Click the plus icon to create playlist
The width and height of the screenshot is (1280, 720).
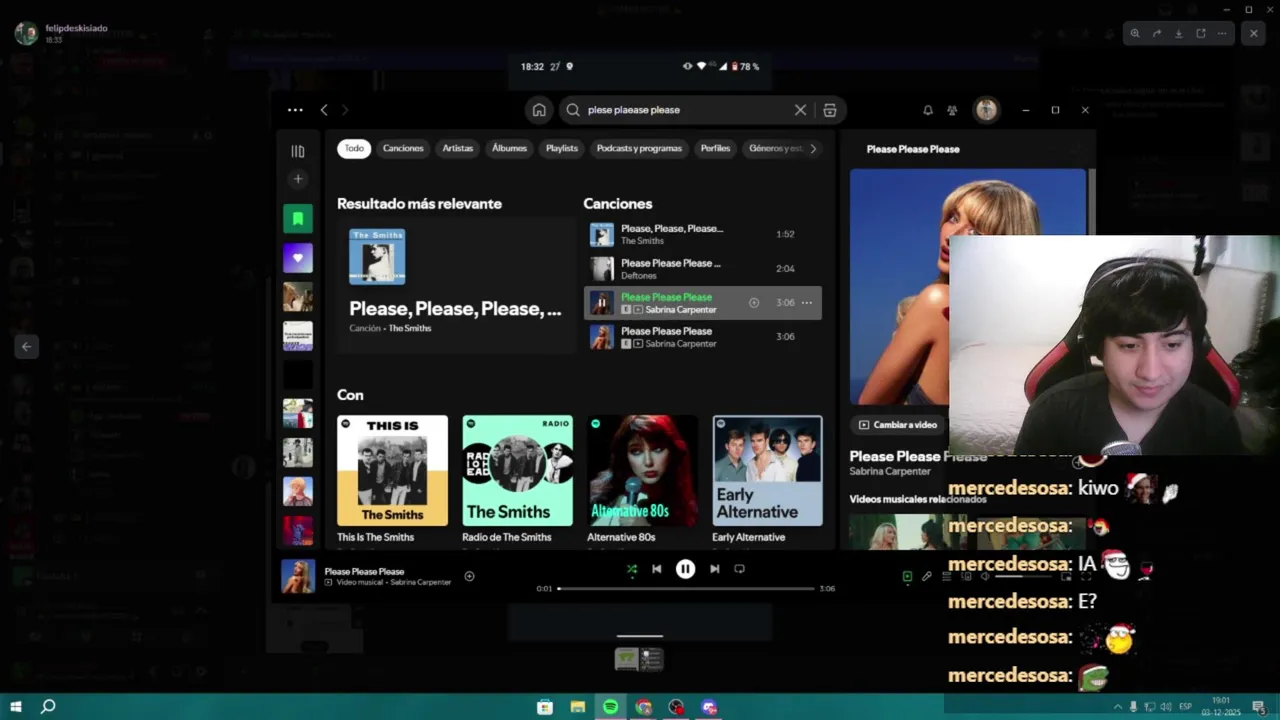(298, 179)
